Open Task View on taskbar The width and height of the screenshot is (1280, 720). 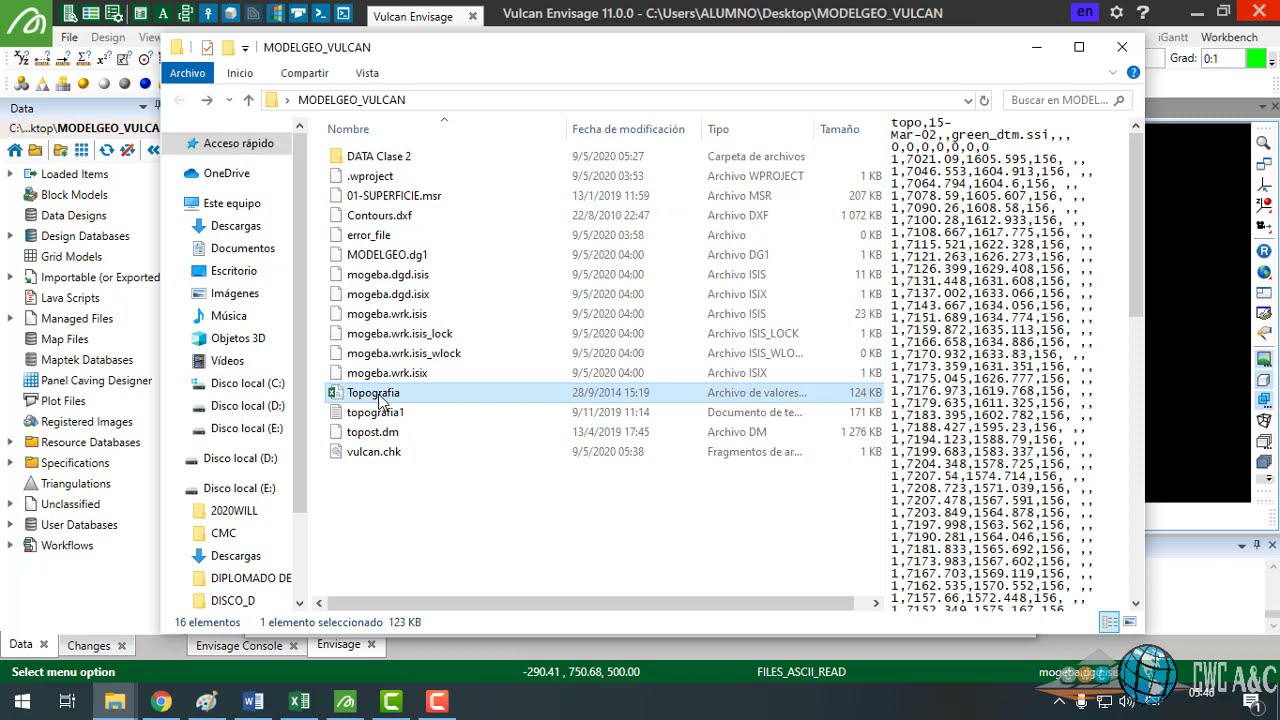click(x=67, y=701)
